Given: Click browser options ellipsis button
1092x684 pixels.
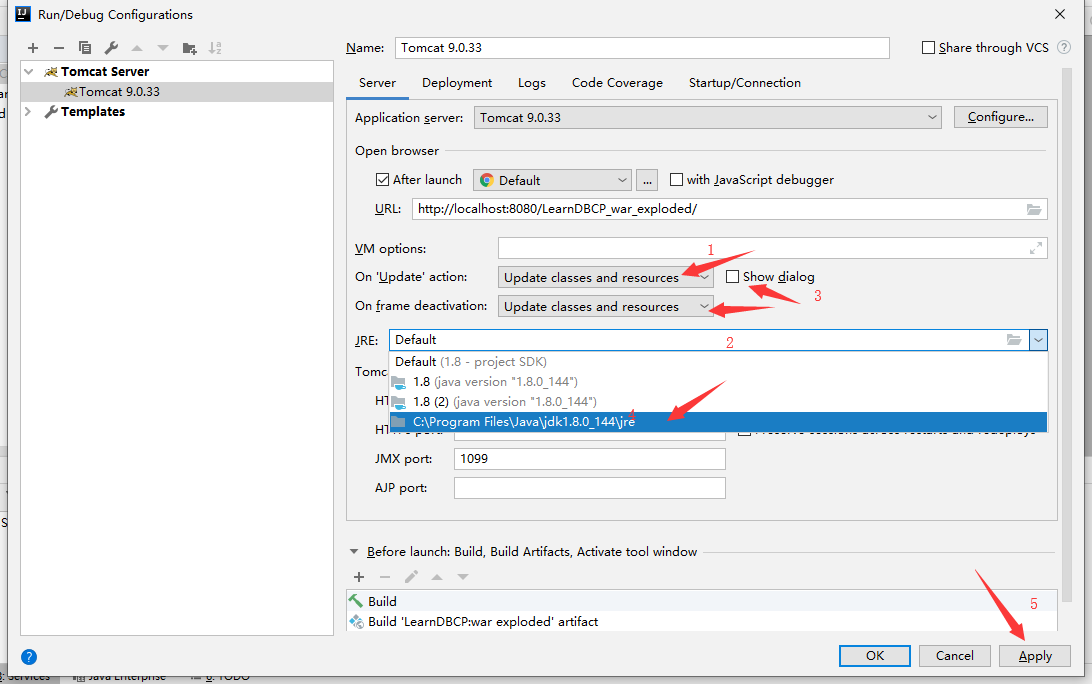Looking at the screenshot, I should [647, 180].
